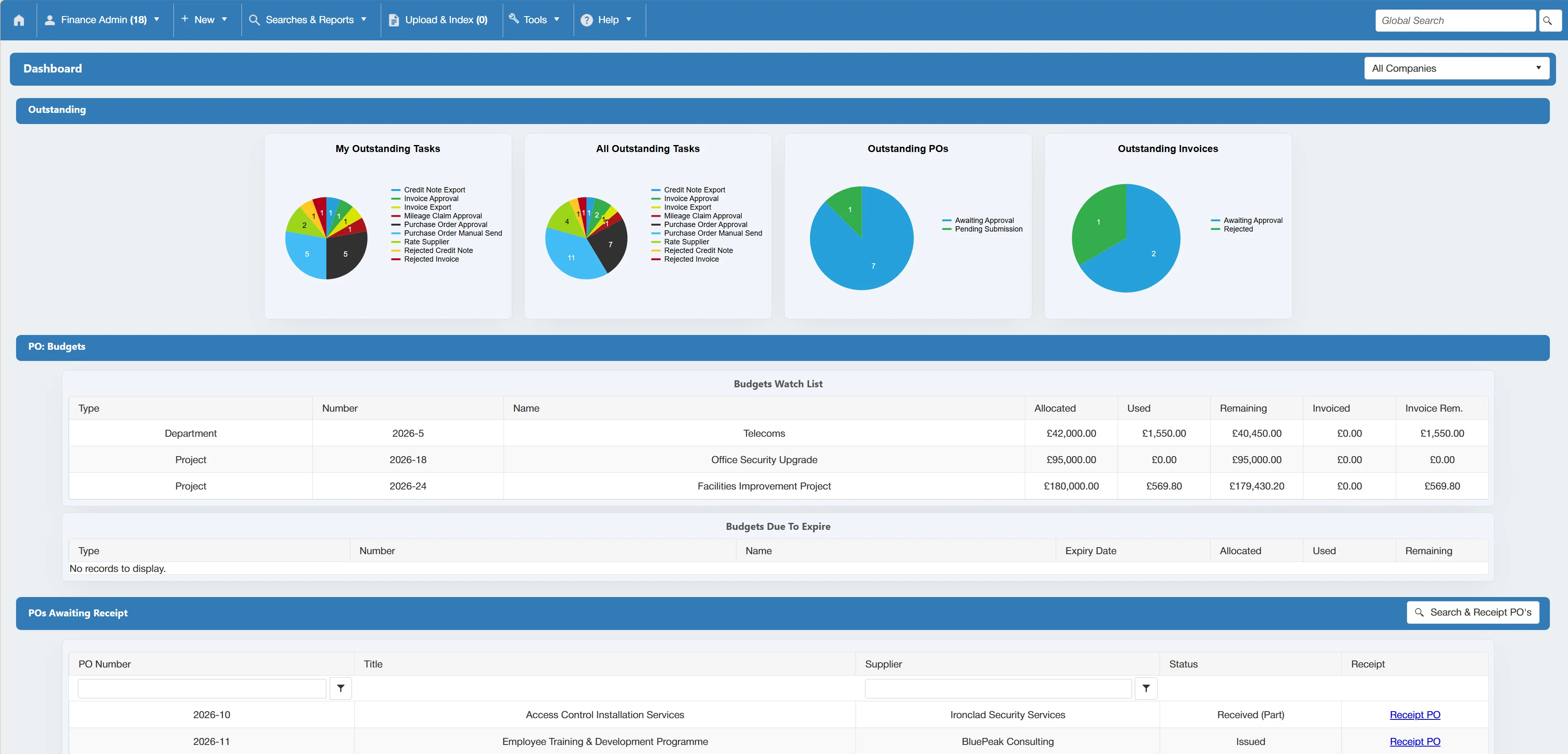Open the Searches & Reports menu
The width and height of the screenshot is (1568, 754).
pyautogui.click(x=310, y=20)
